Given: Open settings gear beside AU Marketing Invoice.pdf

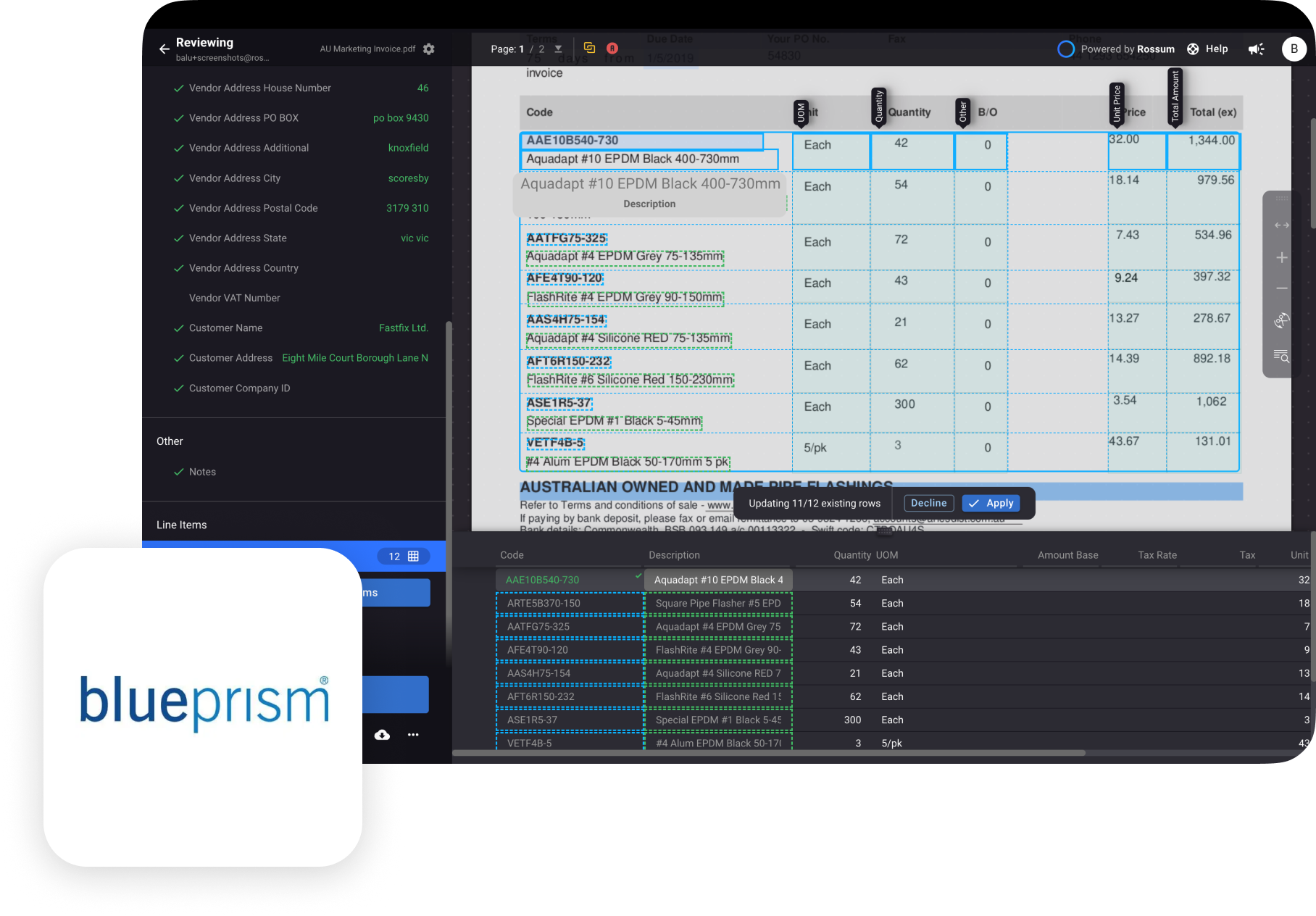Looking at the screenshot, I should click(428, 49).
